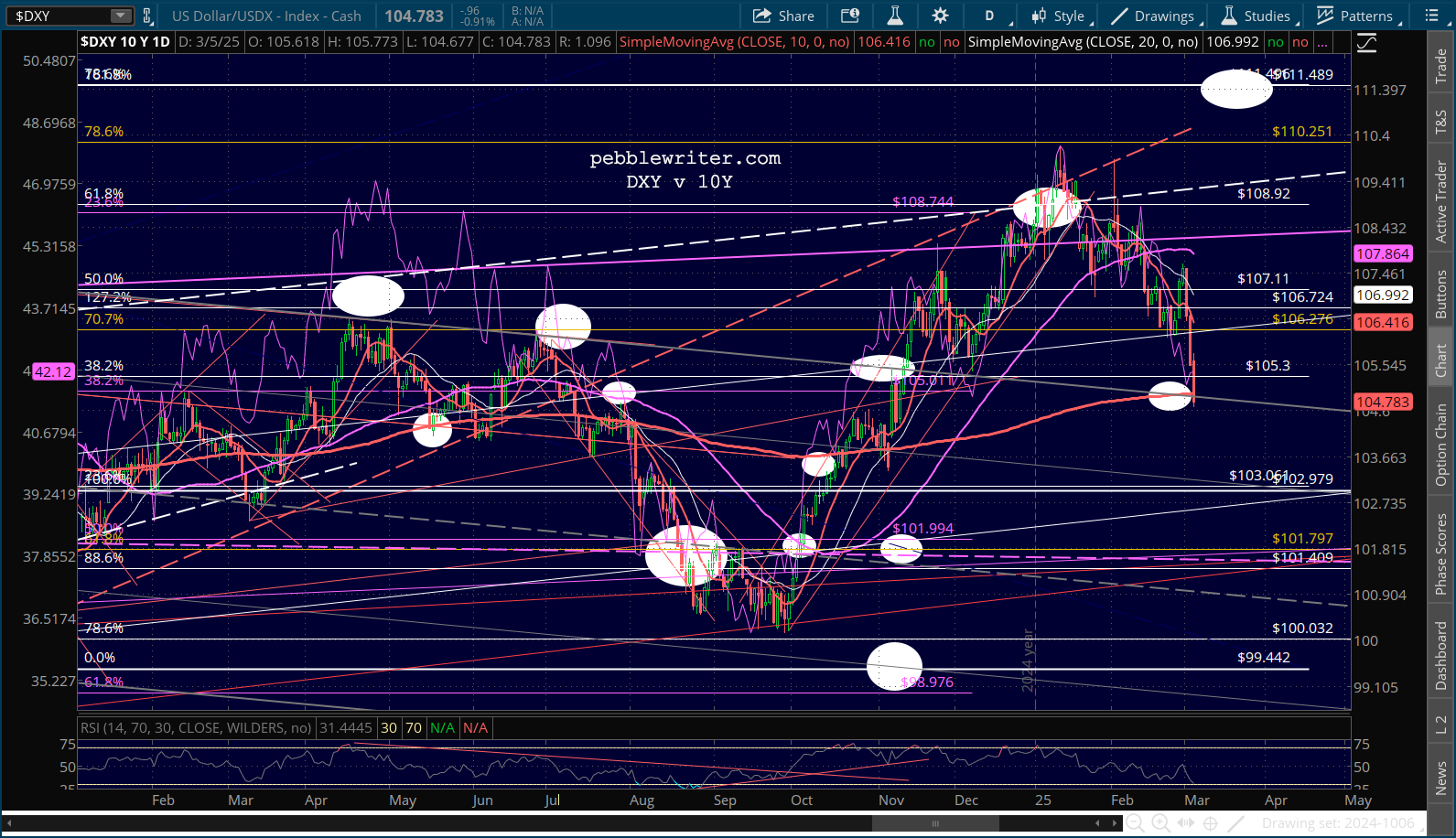1456x838 pixels.
Task: Switch to the T&S side tab
Action: pos(1441,122)
